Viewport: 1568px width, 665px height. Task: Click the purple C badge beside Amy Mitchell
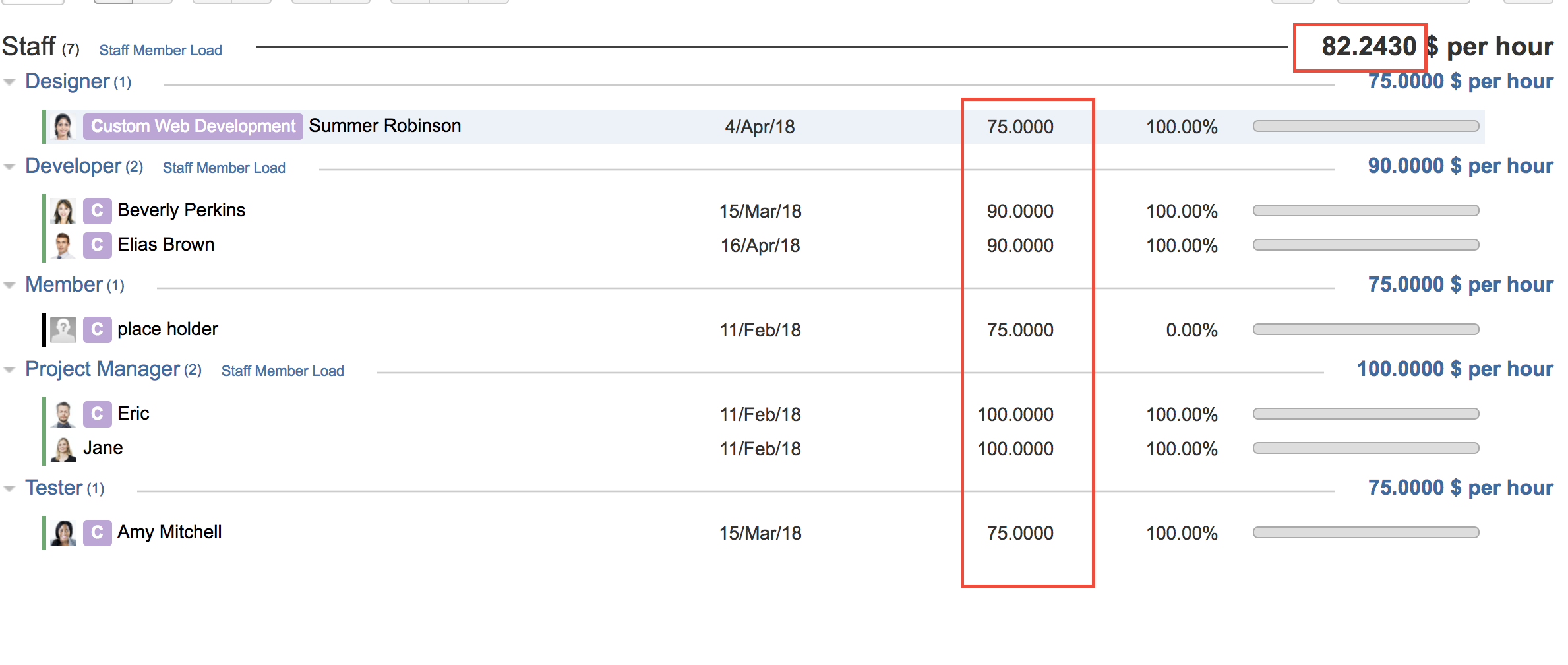[x=97, y=533]
